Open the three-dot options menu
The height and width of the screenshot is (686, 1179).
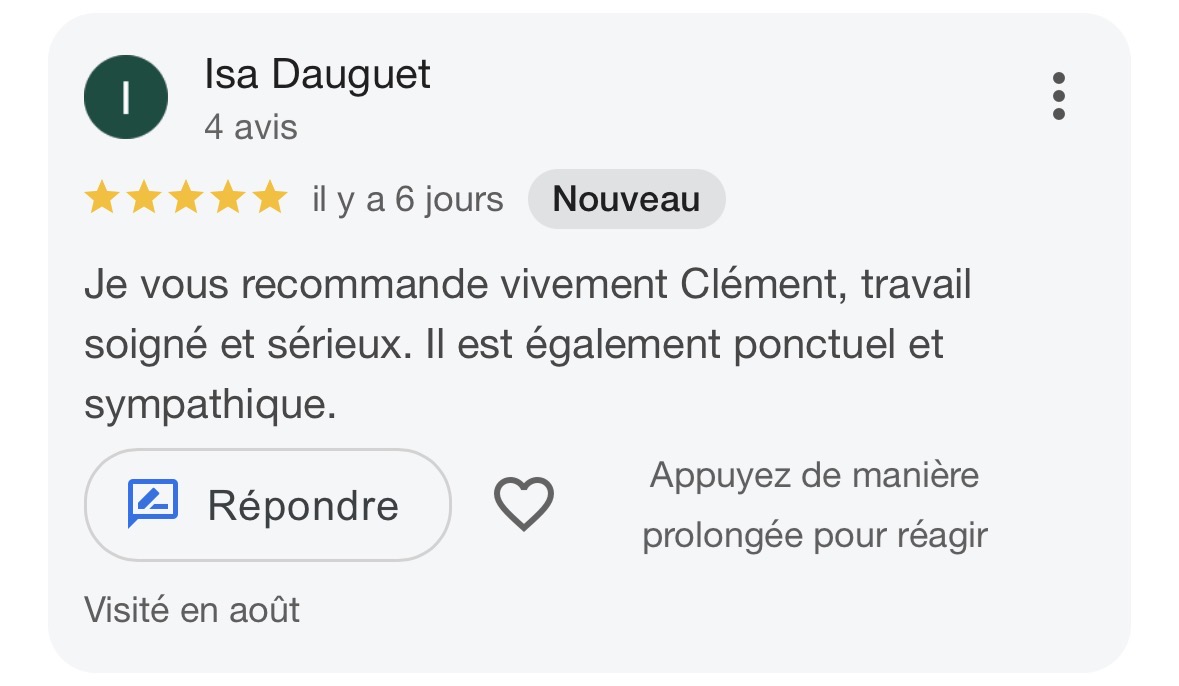click(1059, 96)
